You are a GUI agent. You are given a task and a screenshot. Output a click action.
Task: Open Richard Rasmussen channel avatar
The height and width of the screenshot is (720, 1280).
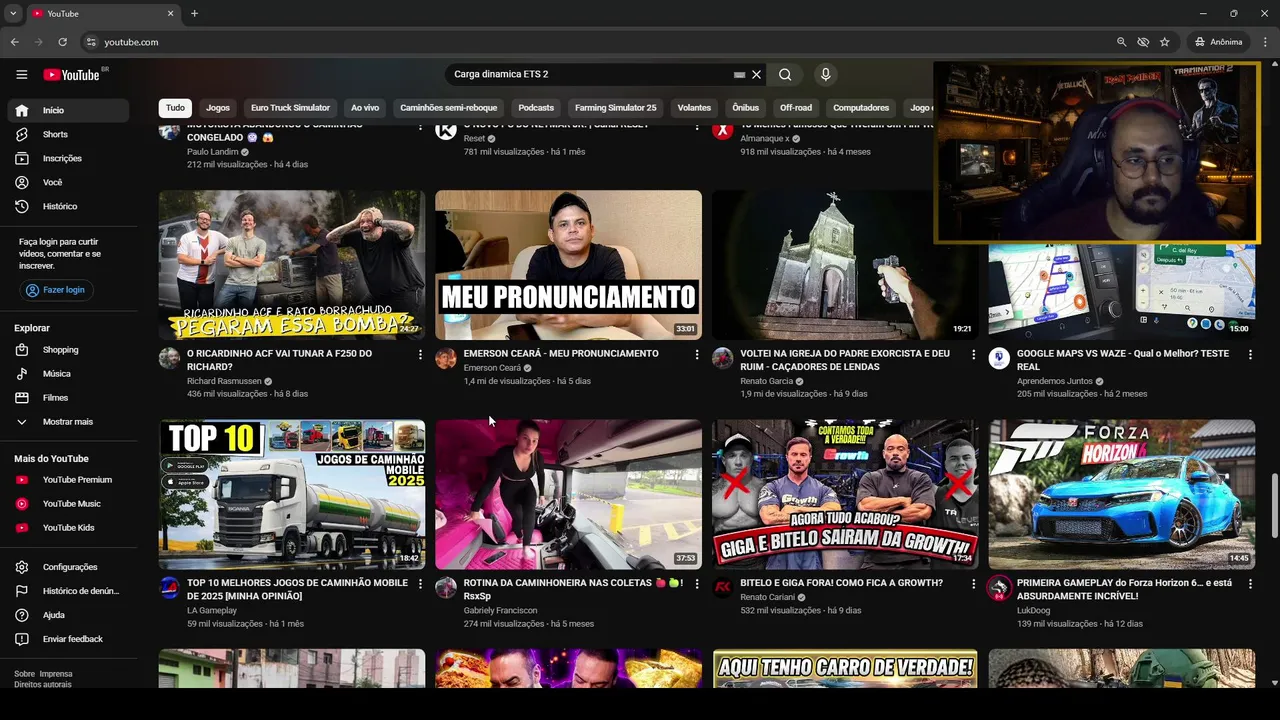(x=169, y=358)
